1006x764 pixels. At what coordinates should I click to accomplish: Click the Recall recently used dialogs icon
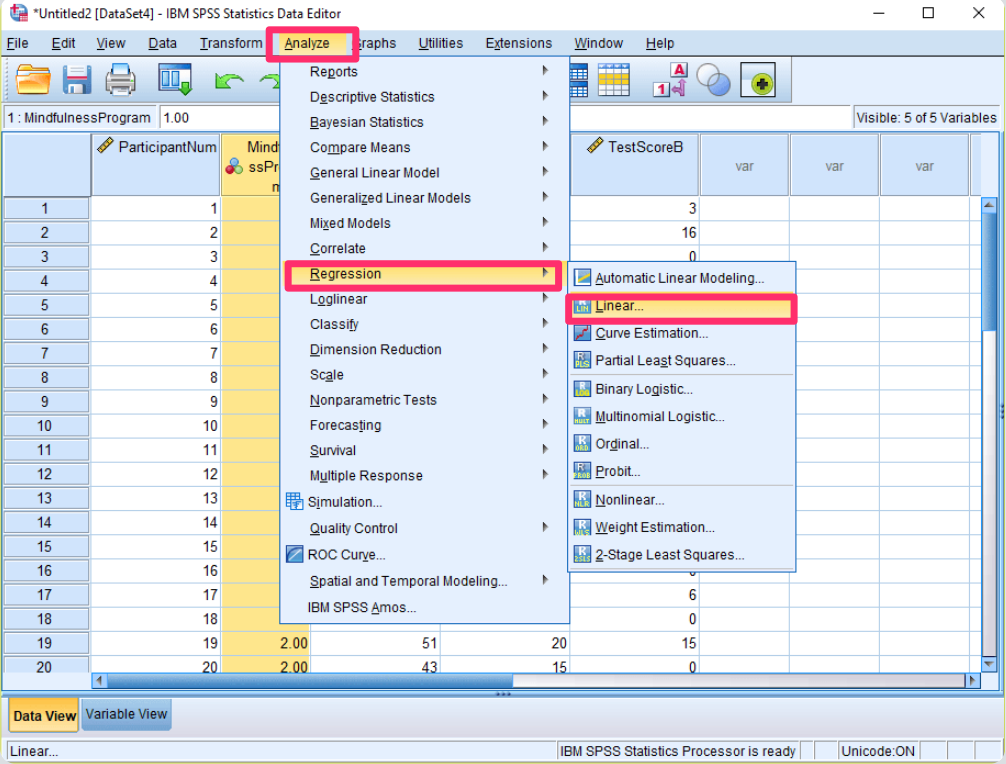175,80
